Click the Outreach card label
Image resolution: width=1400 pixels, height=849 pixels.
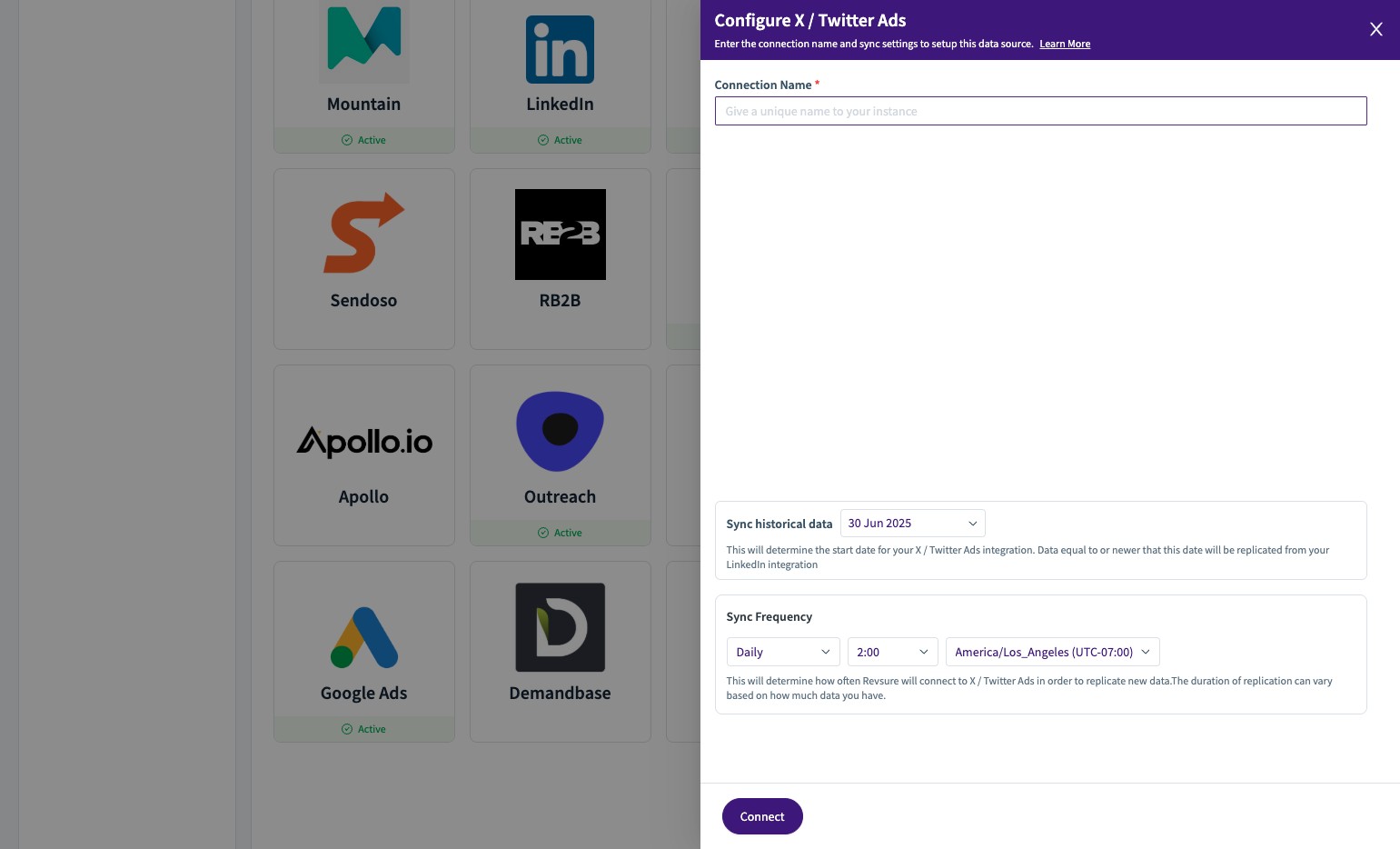pos(560,496)
